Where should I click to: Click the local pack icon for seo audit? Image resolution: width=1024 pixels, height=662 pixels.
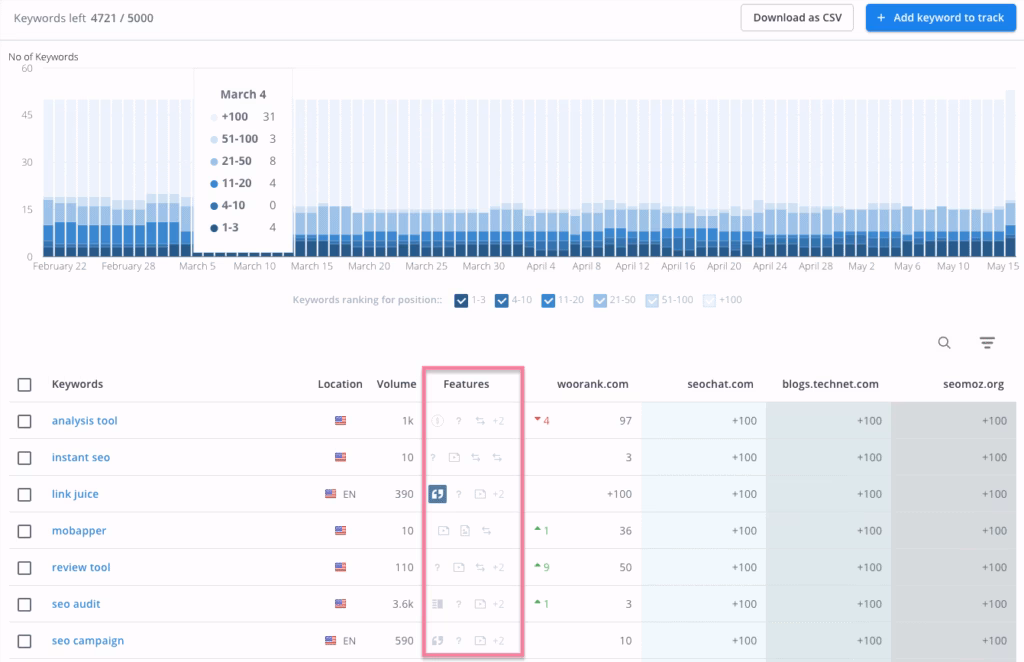pos(437,604)
